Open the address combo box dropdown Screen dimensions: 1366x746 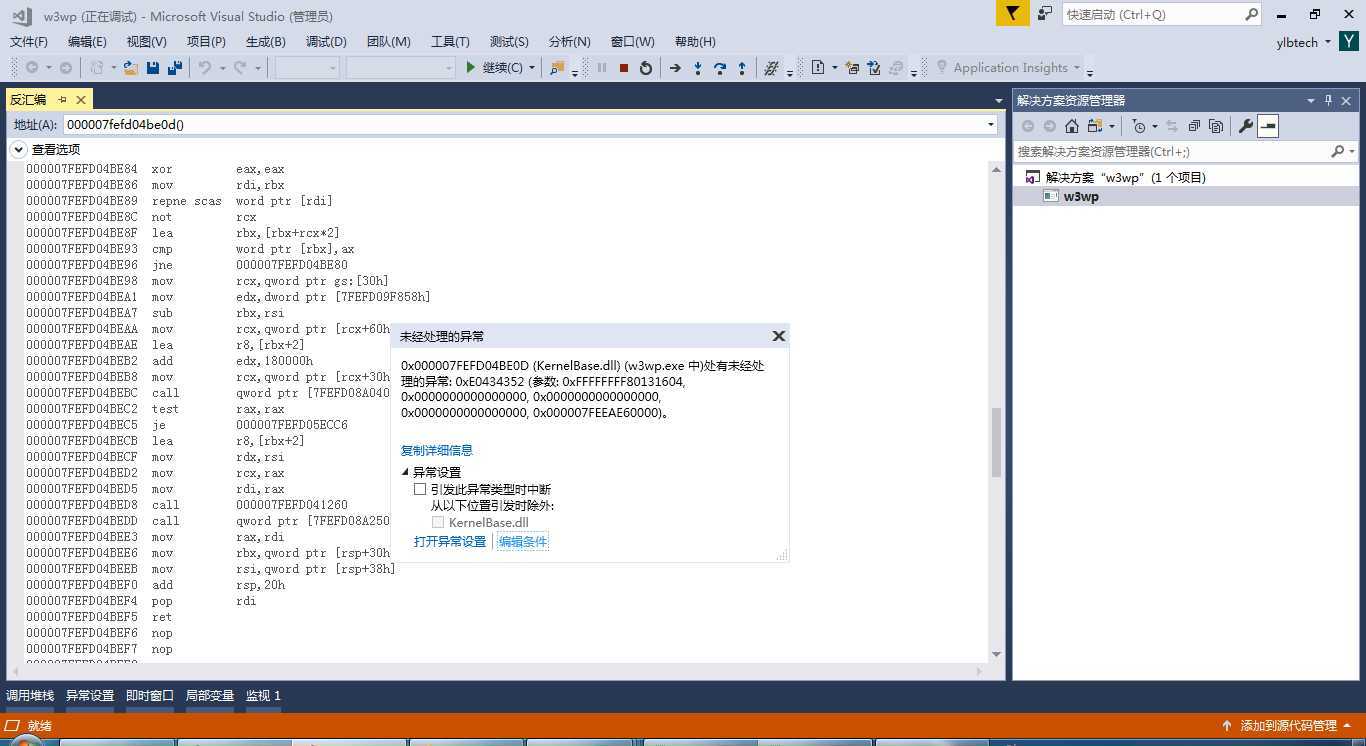pos(991,125)
